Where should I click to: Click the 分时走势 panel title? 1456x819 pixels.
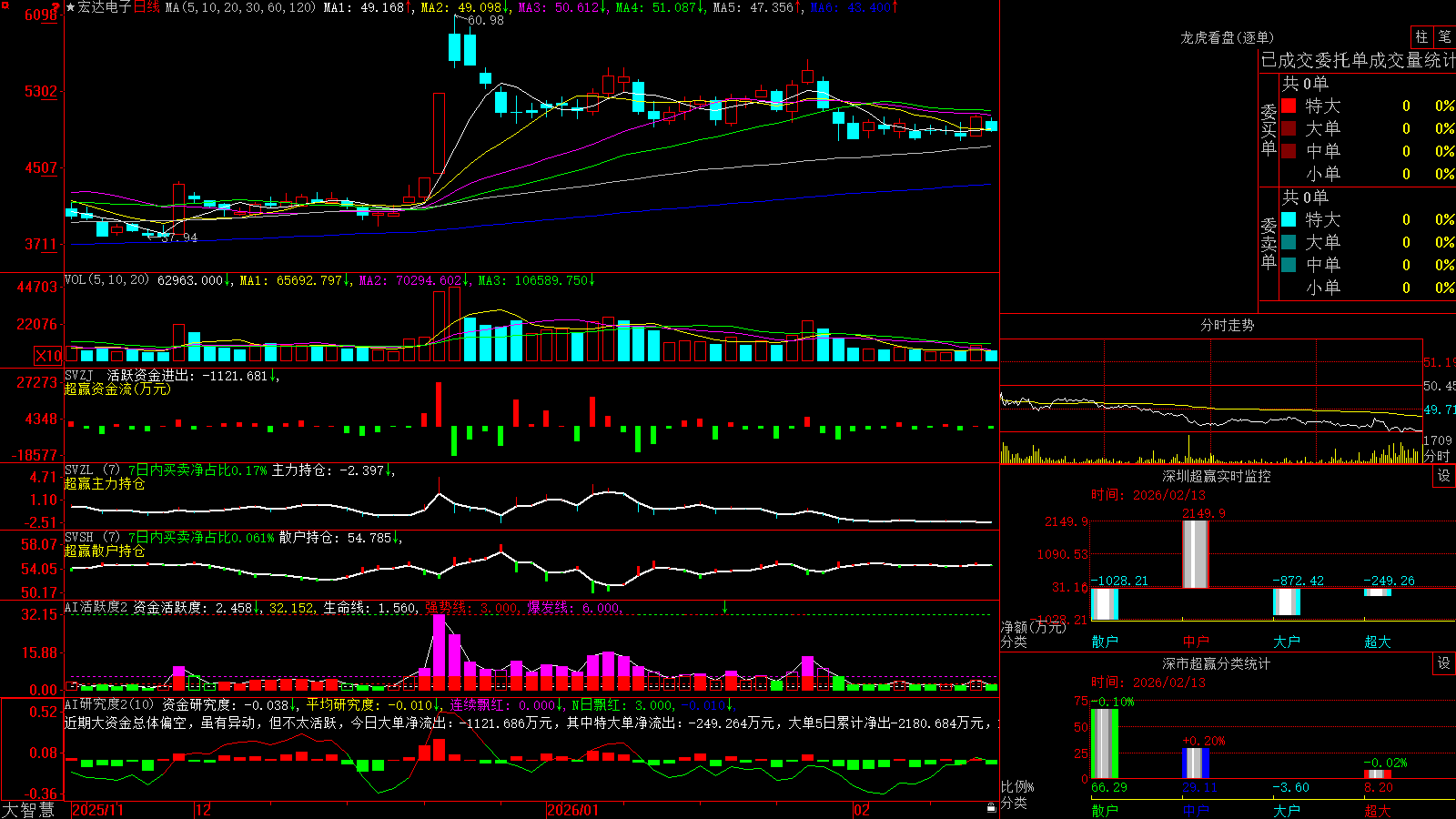[1228, 325]
